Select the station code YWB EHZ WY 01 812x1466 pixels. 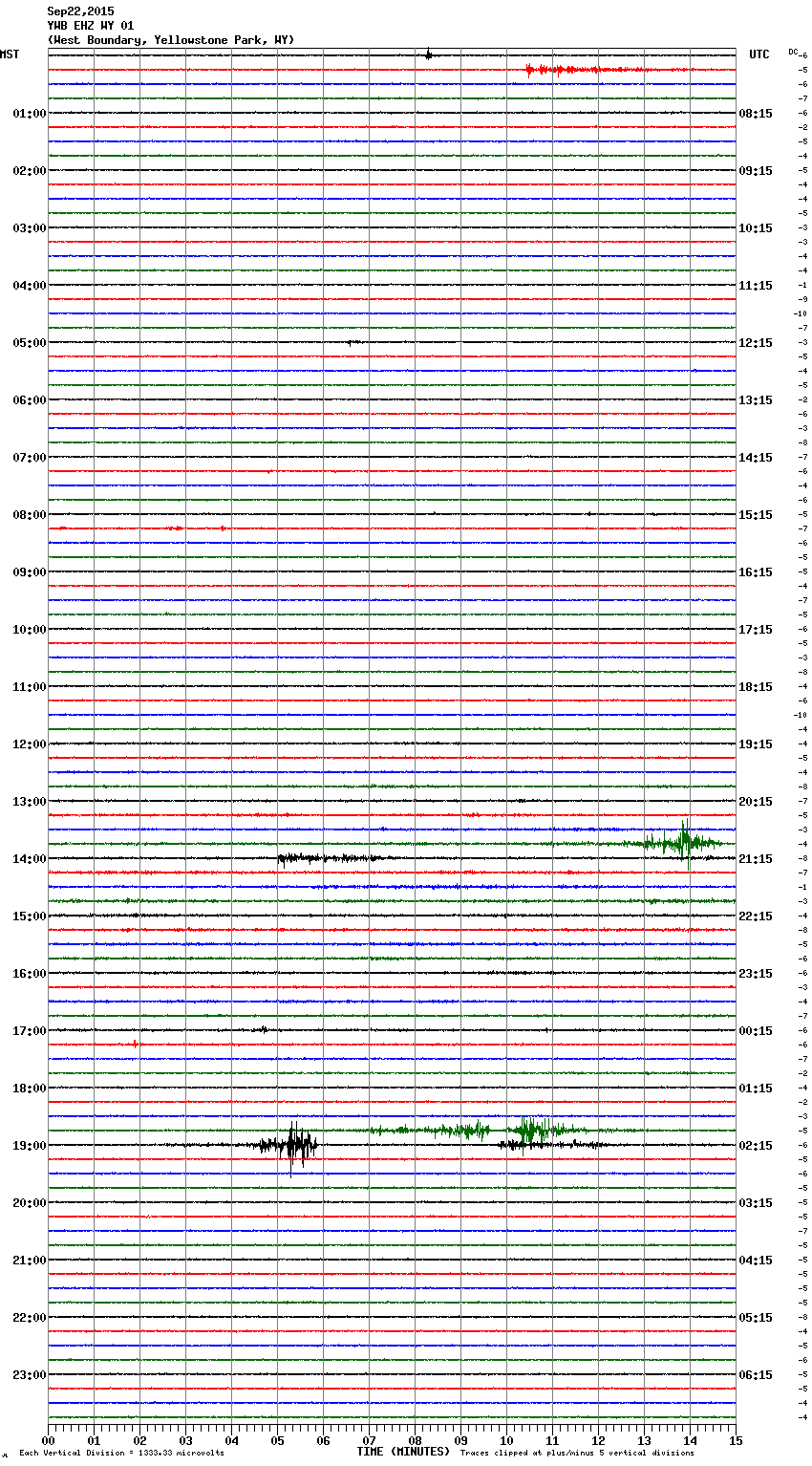coord(91,26)
